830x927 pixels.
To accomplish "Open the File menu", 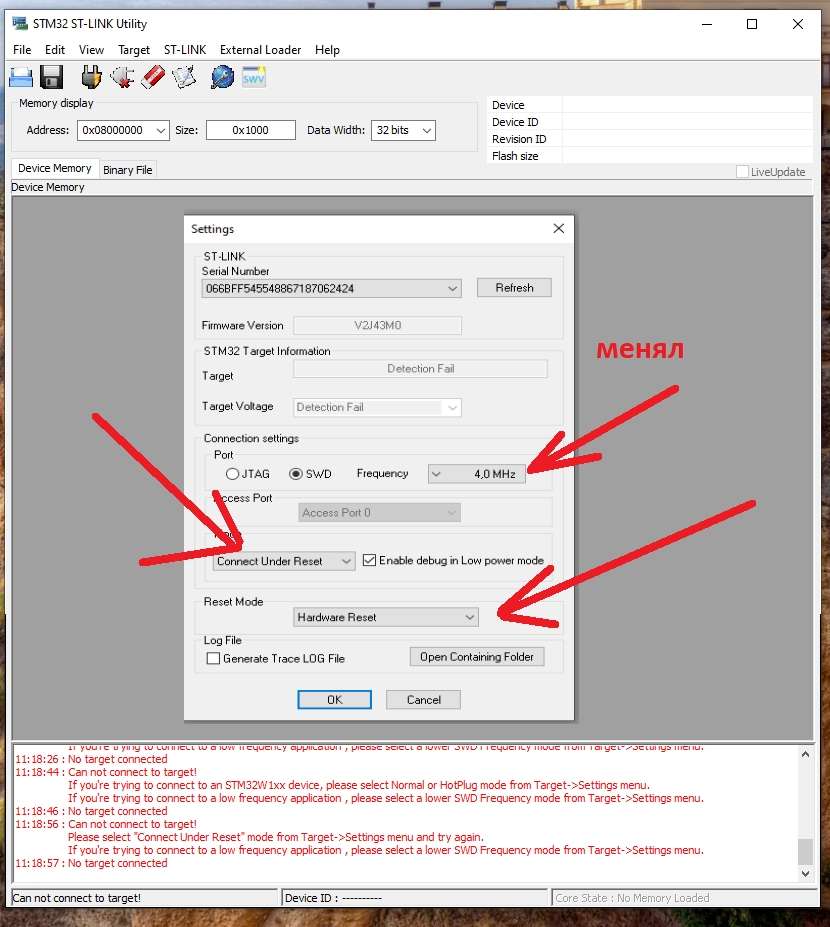I will (x=22, y=50).
